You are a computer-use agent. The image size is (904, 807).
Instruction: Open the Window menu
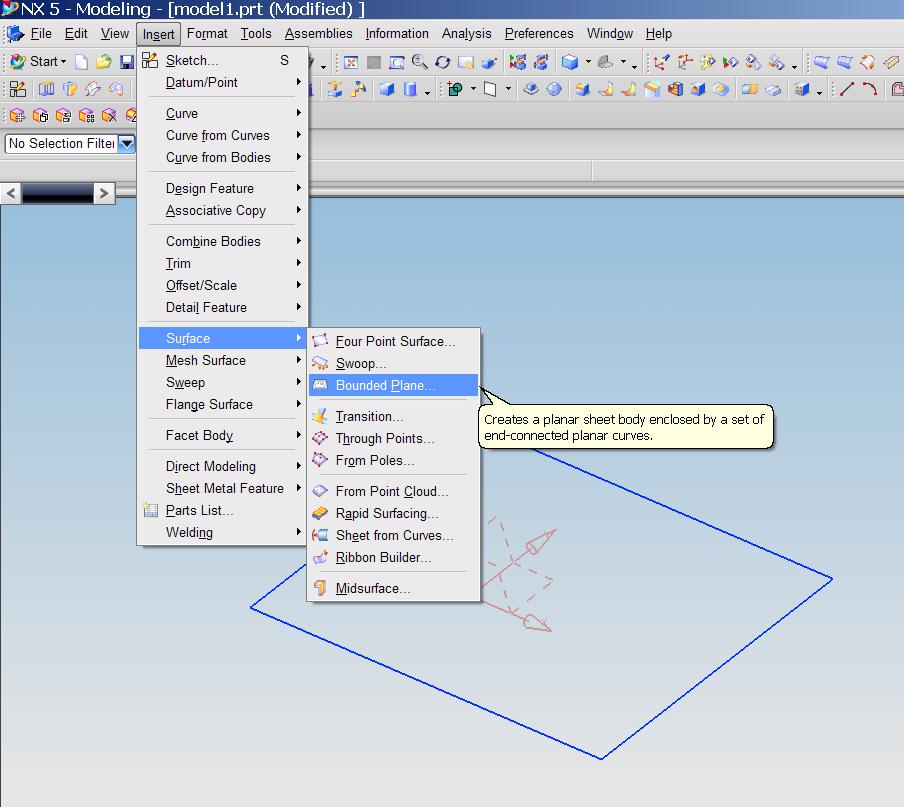point(609,34)
